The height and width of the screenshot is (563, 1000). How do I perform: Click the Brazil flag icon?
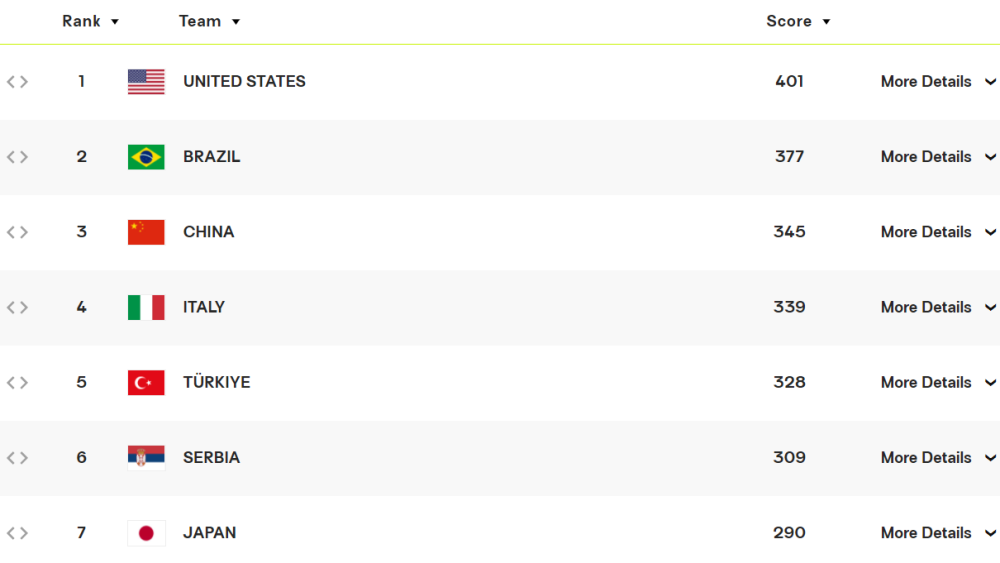tap(146, 157)
